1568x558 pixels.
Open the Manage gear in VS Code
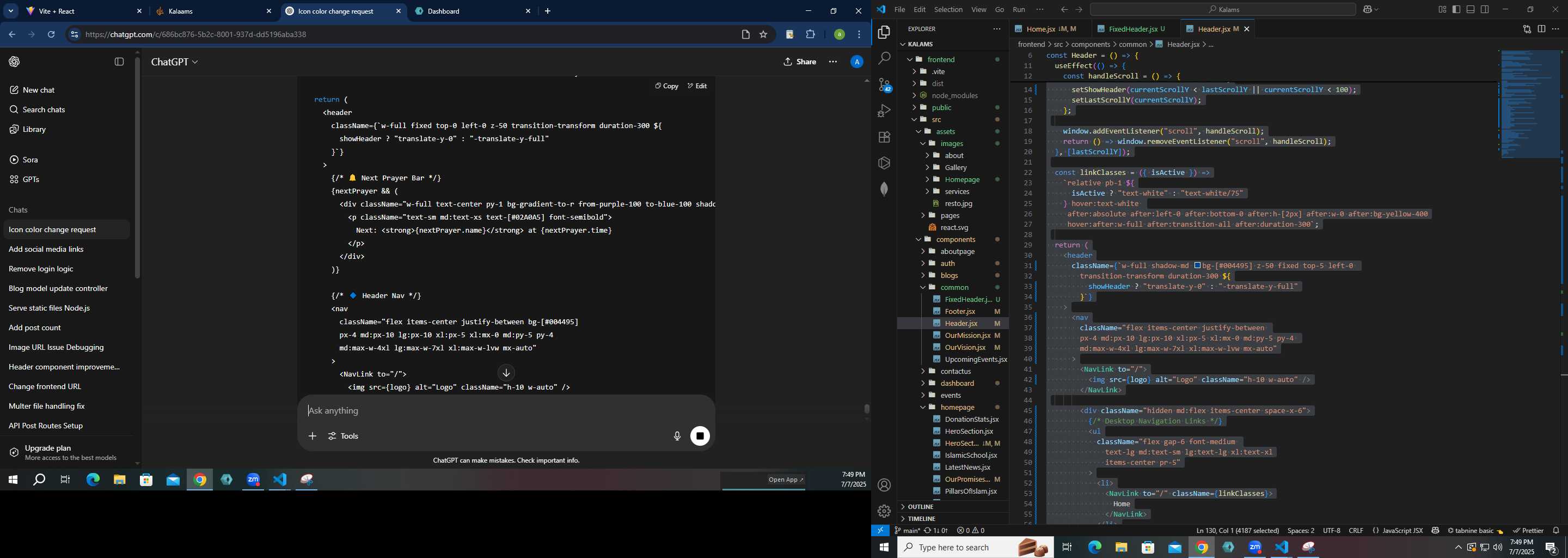coord(884,511)
